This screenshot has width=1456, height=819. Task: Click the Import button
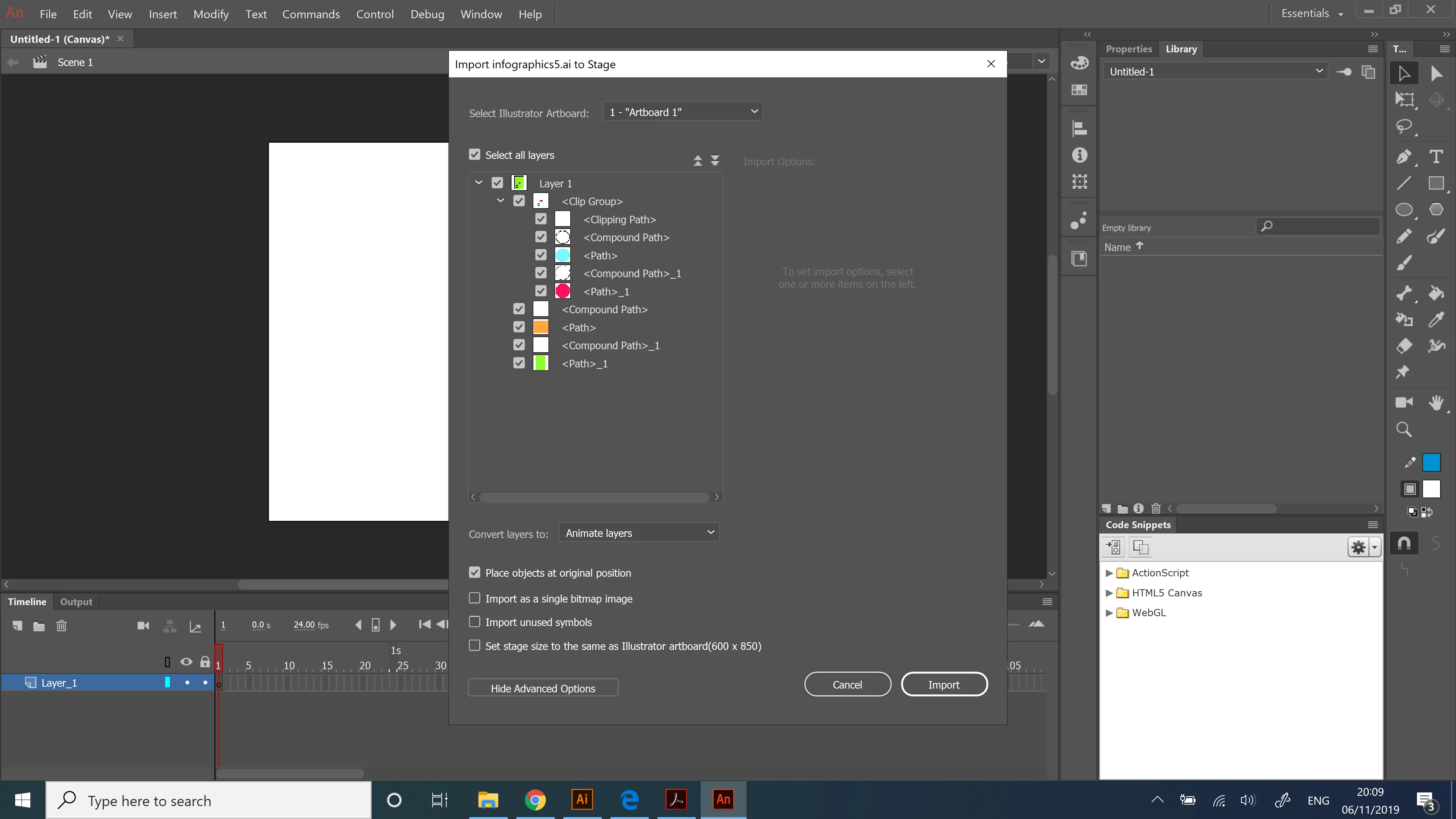coord(943,684)
